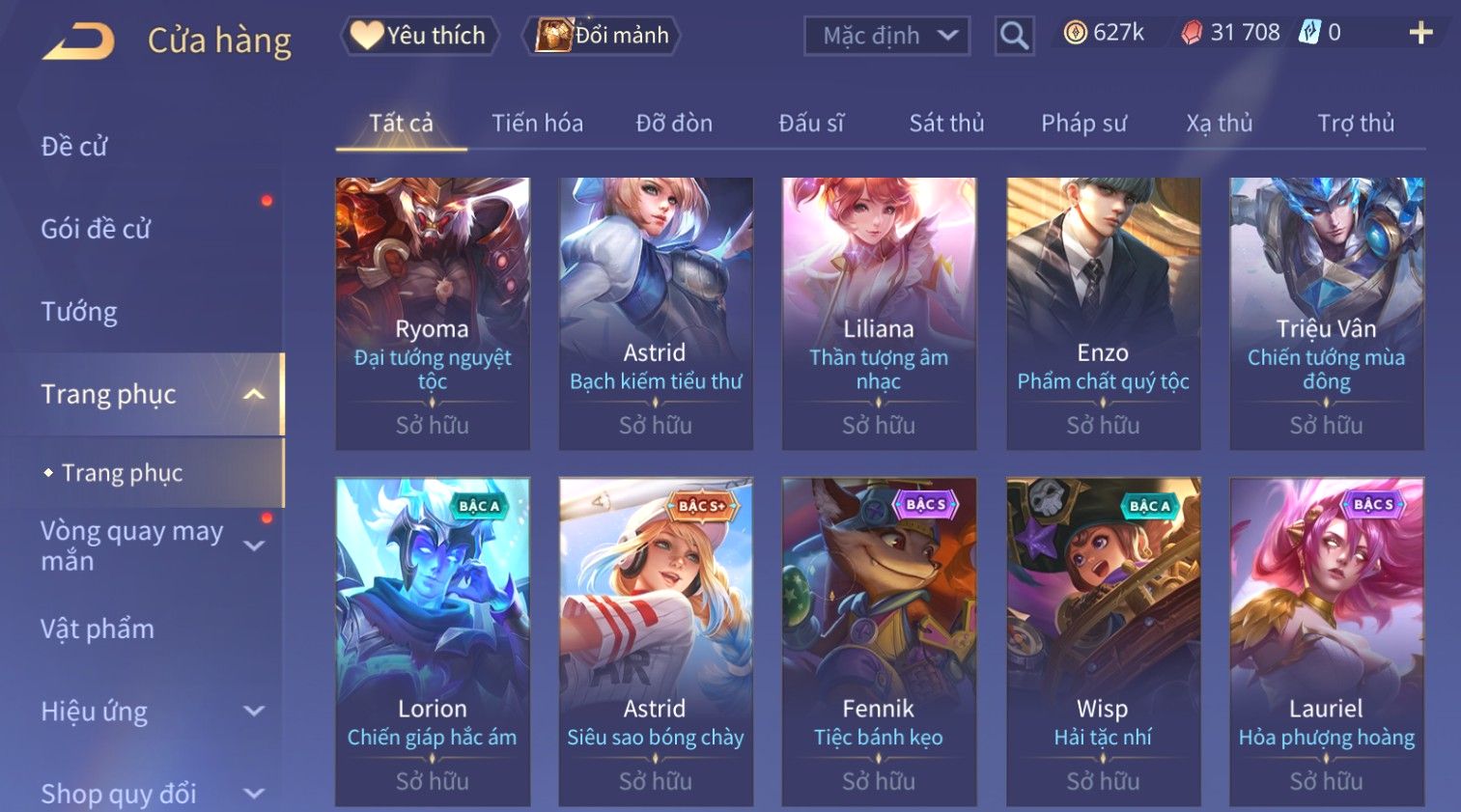Select Liliana Thần tượng âm nhạc skin
Image resolution: width=1461 pixels, height=812 pixels.
click(x=879, y=314)
